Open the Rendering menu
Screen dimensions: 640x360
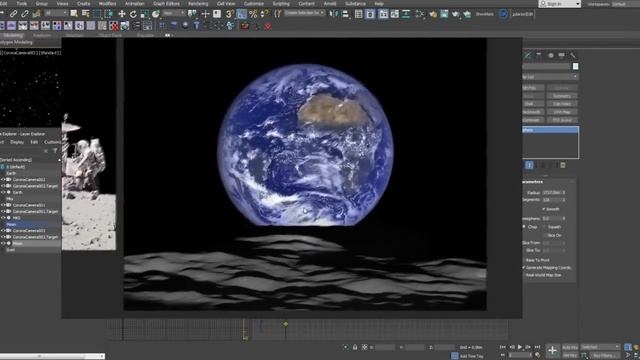(198, 4)
